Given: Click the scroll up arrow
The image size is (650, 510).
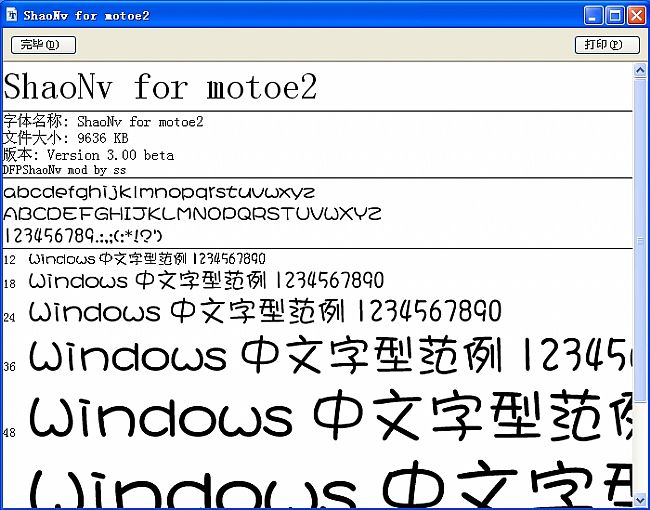Looking at the screenshot, I should [640, 70].
